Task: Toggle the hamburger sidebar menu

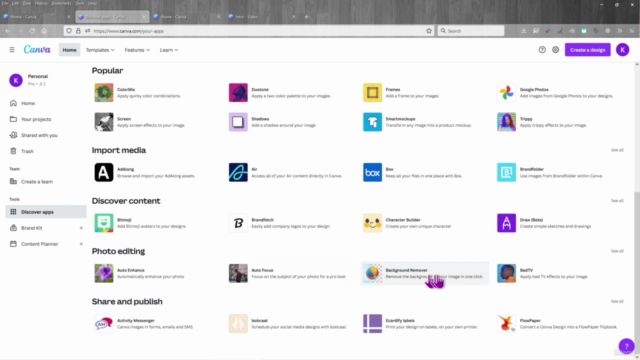Action: pyautogui.click(x=12, y=50)
